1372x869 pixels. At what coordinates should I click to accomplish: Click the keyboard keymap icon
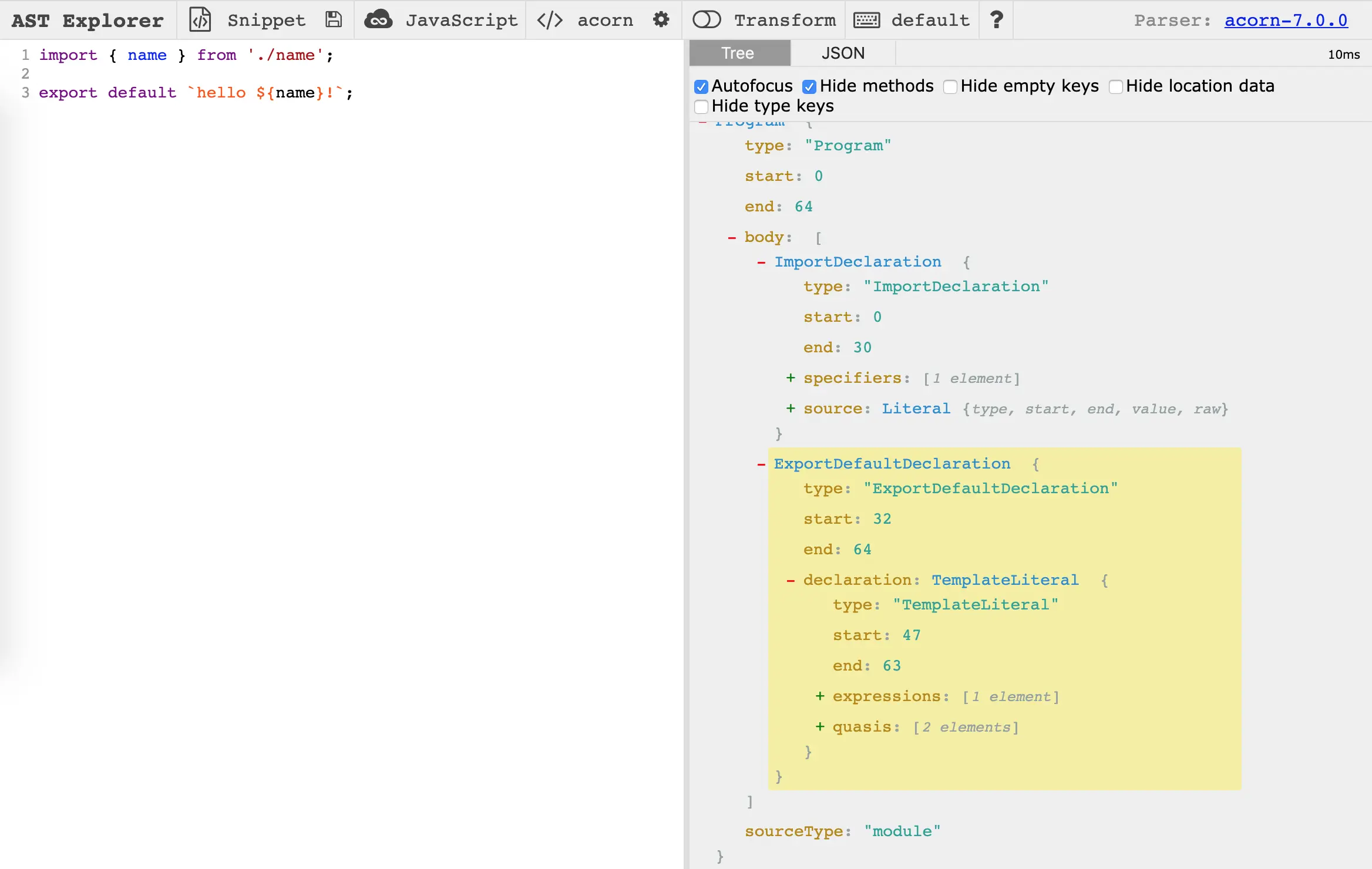click(x=866, y=20)
